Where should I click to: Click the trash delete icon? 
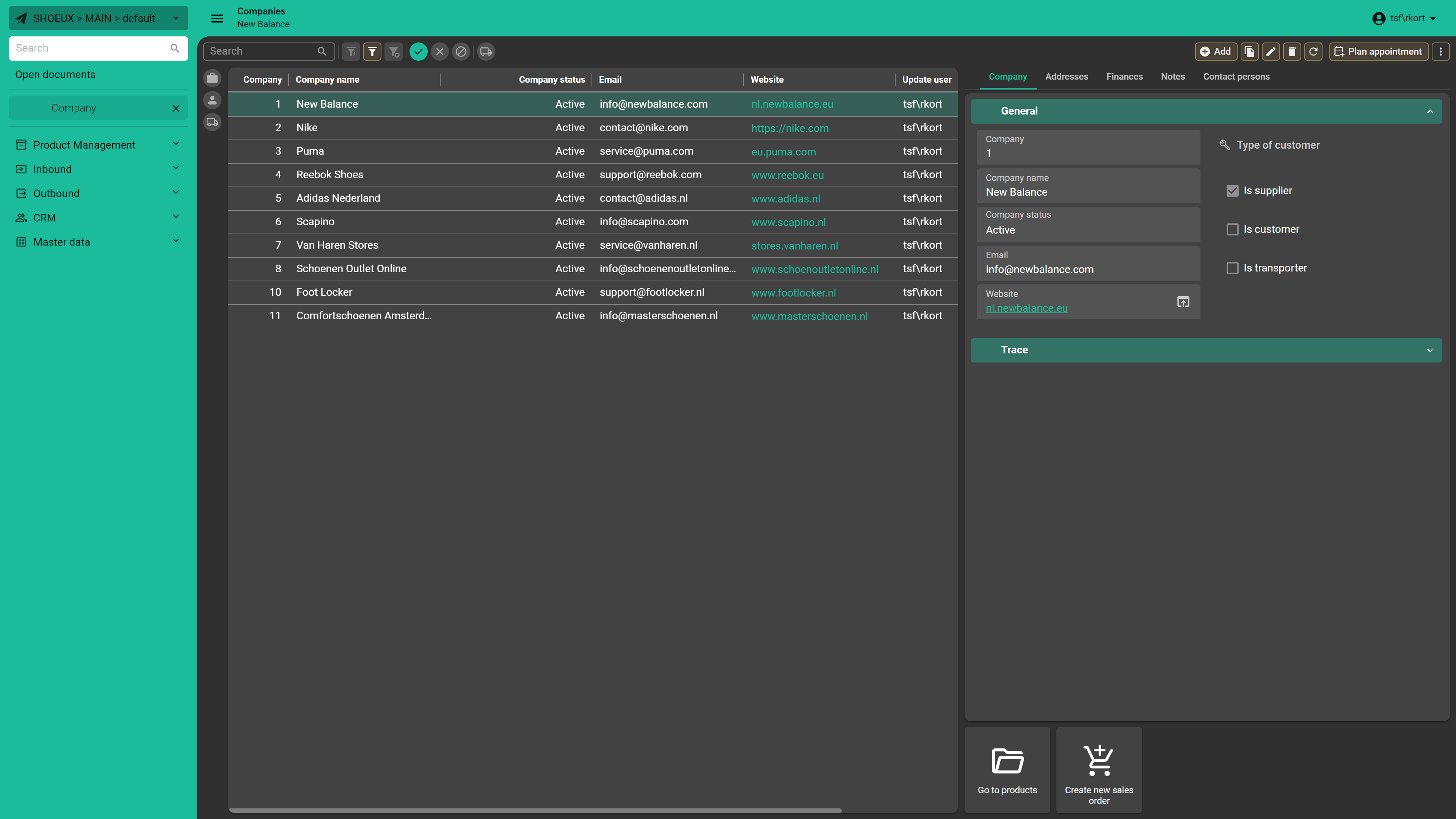pos(1292,52)
